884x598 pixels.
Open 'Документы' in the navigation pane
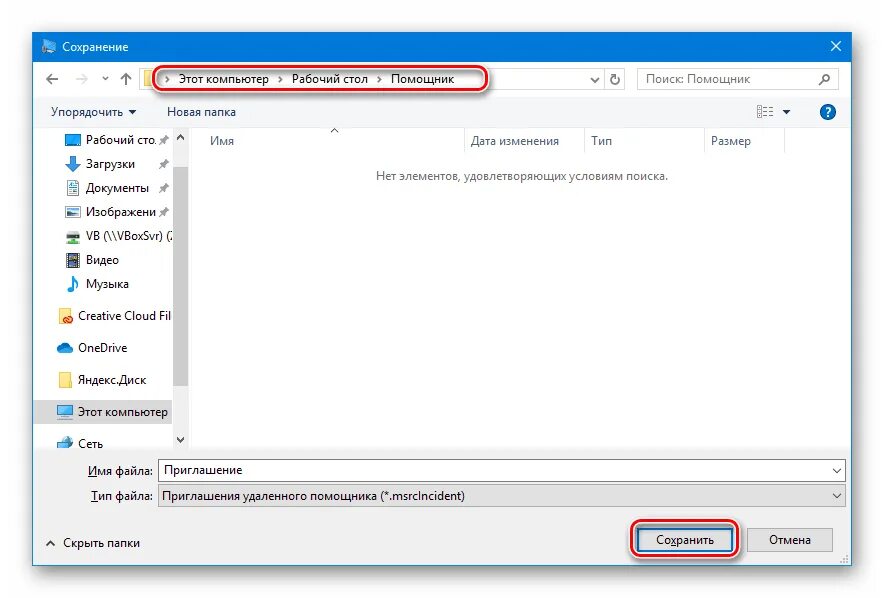click(107, 188)
